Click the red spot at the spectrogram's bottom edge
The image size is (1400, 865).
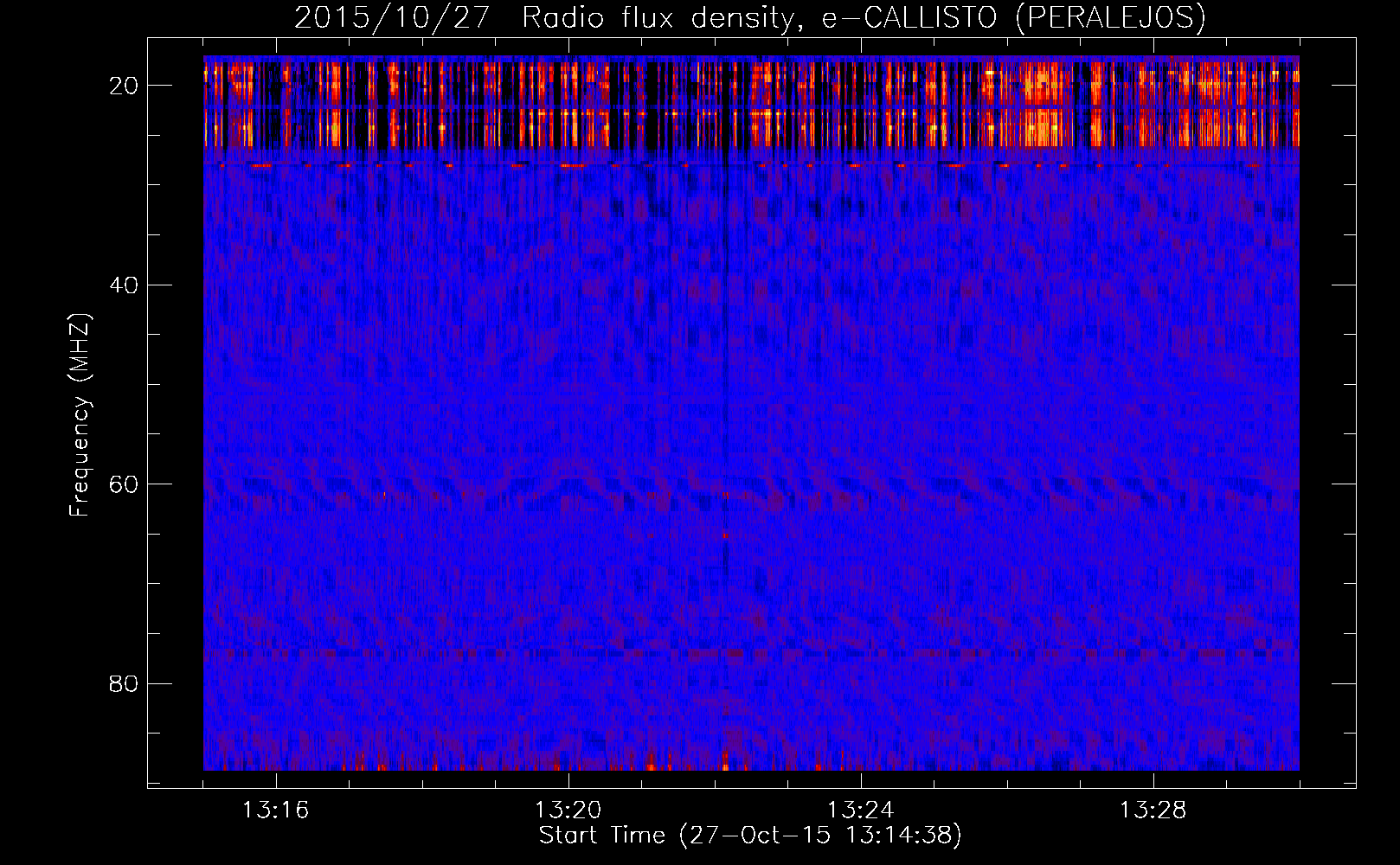pos(725,766)
